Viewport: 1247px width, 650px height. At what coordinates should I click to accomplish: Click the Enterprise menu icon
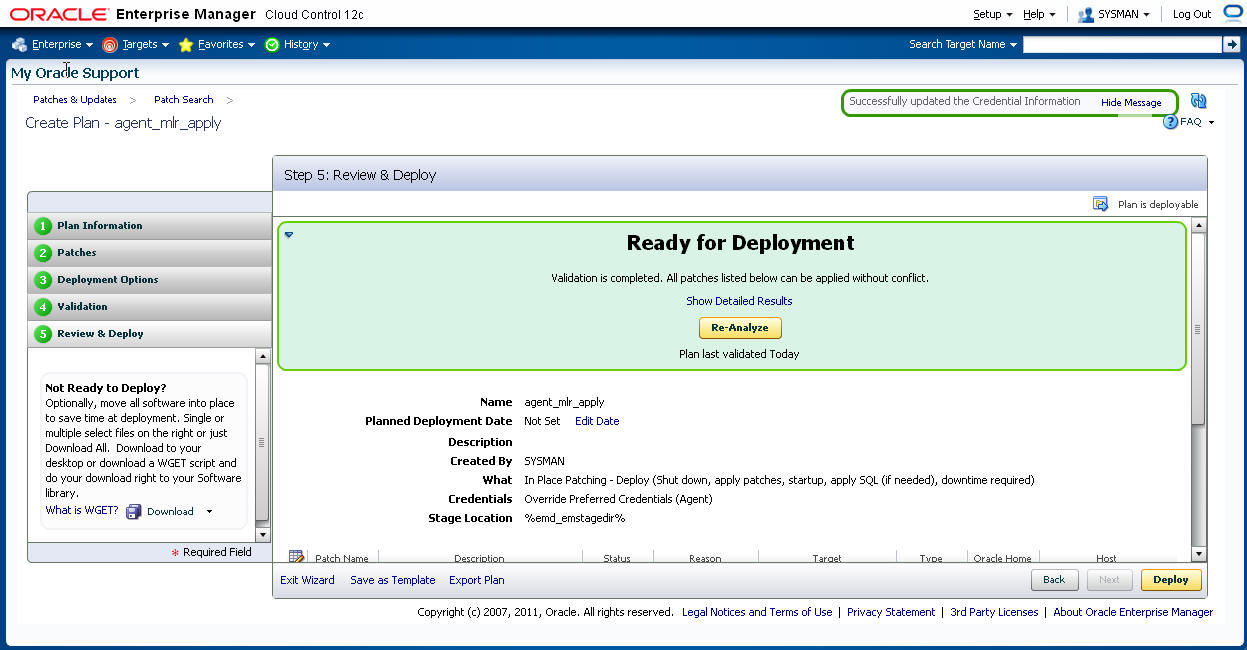click(x=19, y=44)
